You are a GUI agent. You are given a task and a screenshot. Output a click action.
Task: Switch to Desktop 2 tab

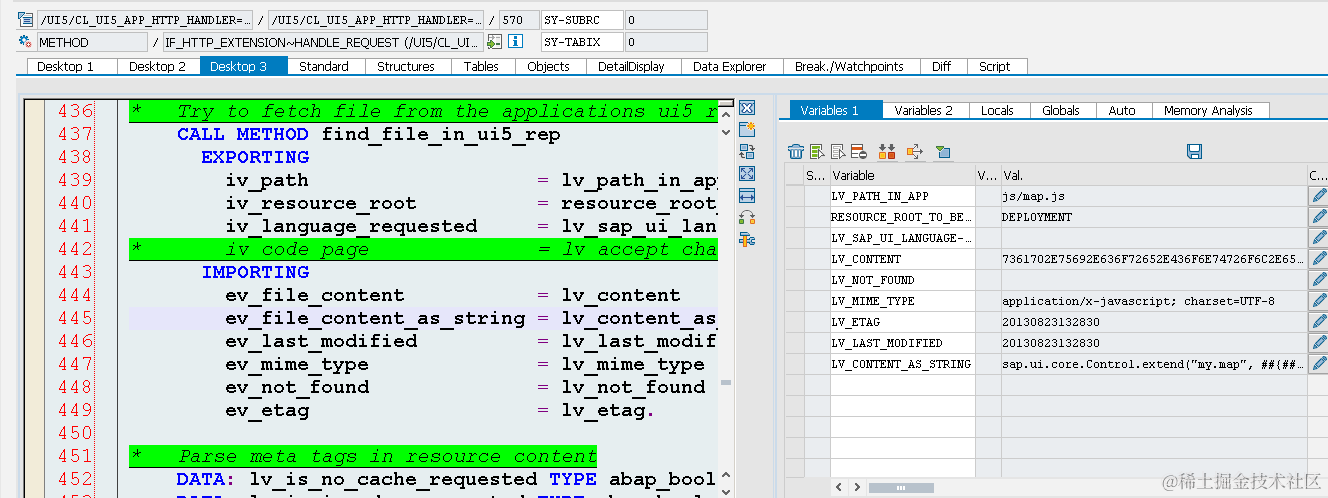tap(158, 66)
